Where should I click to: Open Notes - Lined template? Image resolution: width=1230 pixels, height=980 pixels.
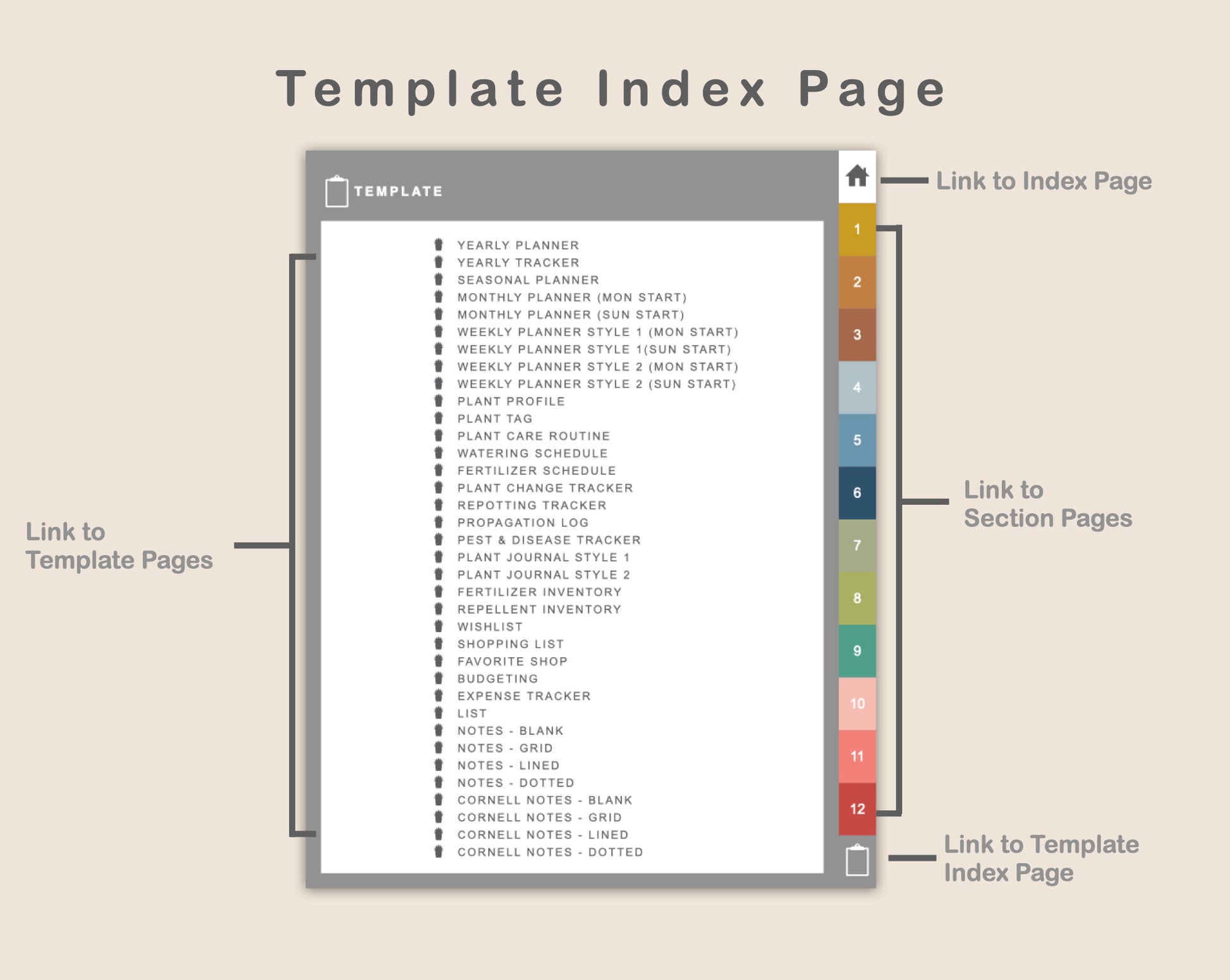508,765
